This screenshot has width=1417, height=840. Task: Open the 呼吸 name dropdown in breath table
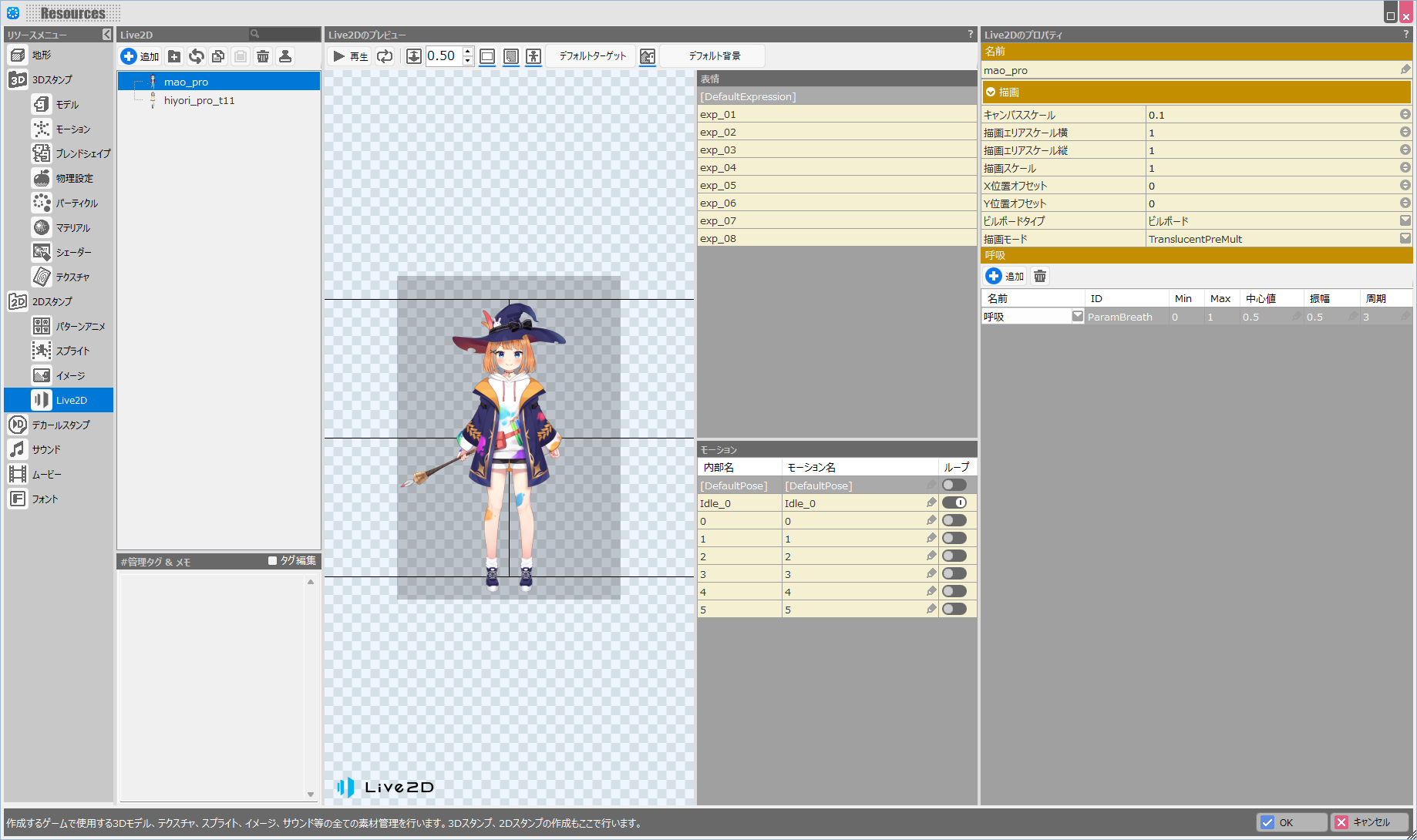[x=1078, y=317]
